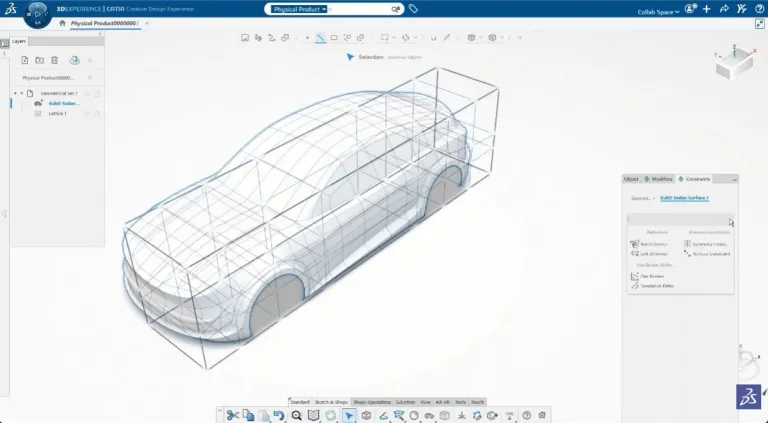Click the Paste icon in the bottom toolbar

264,415
